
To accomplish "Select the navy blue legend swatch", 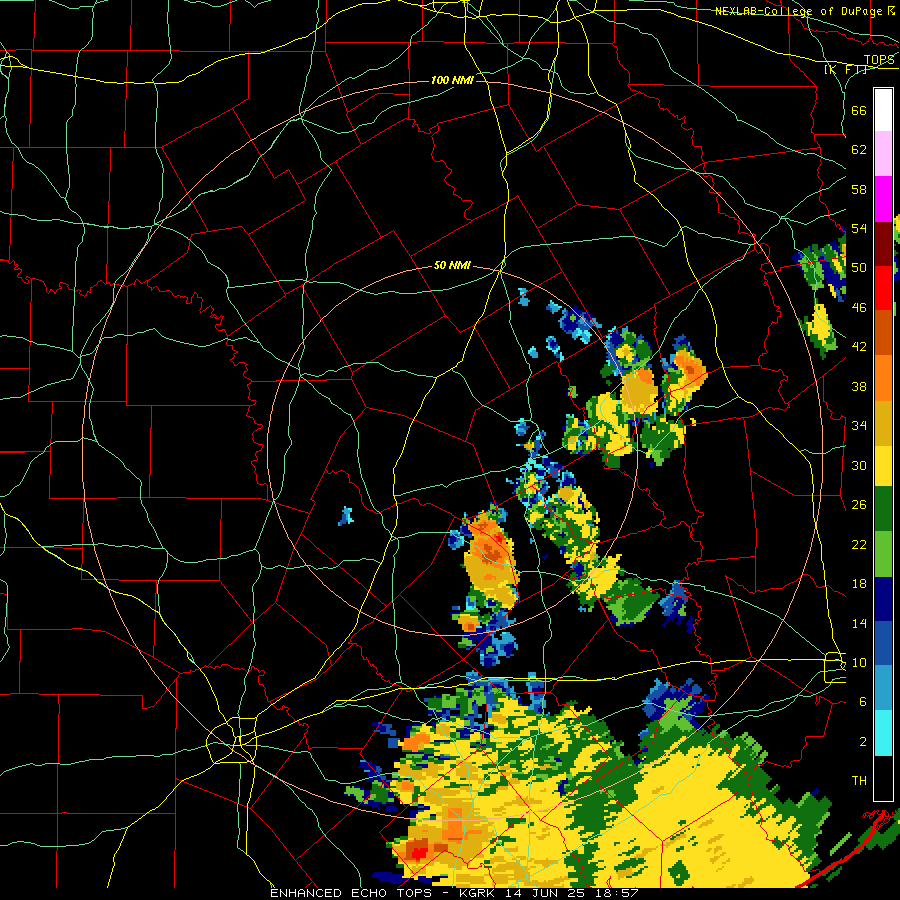I will tap(883, 599).
